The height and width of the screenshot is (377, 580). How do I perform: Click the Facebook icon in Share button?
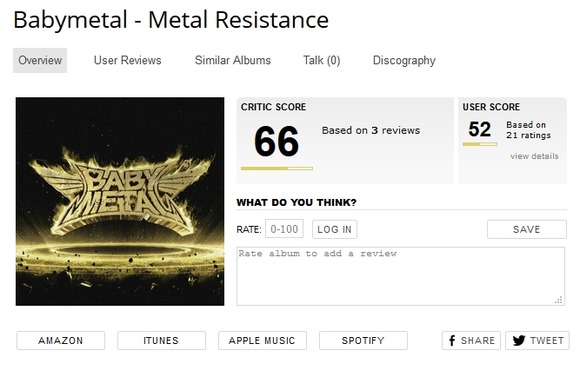pyautogui.click(x=452, y=340)
